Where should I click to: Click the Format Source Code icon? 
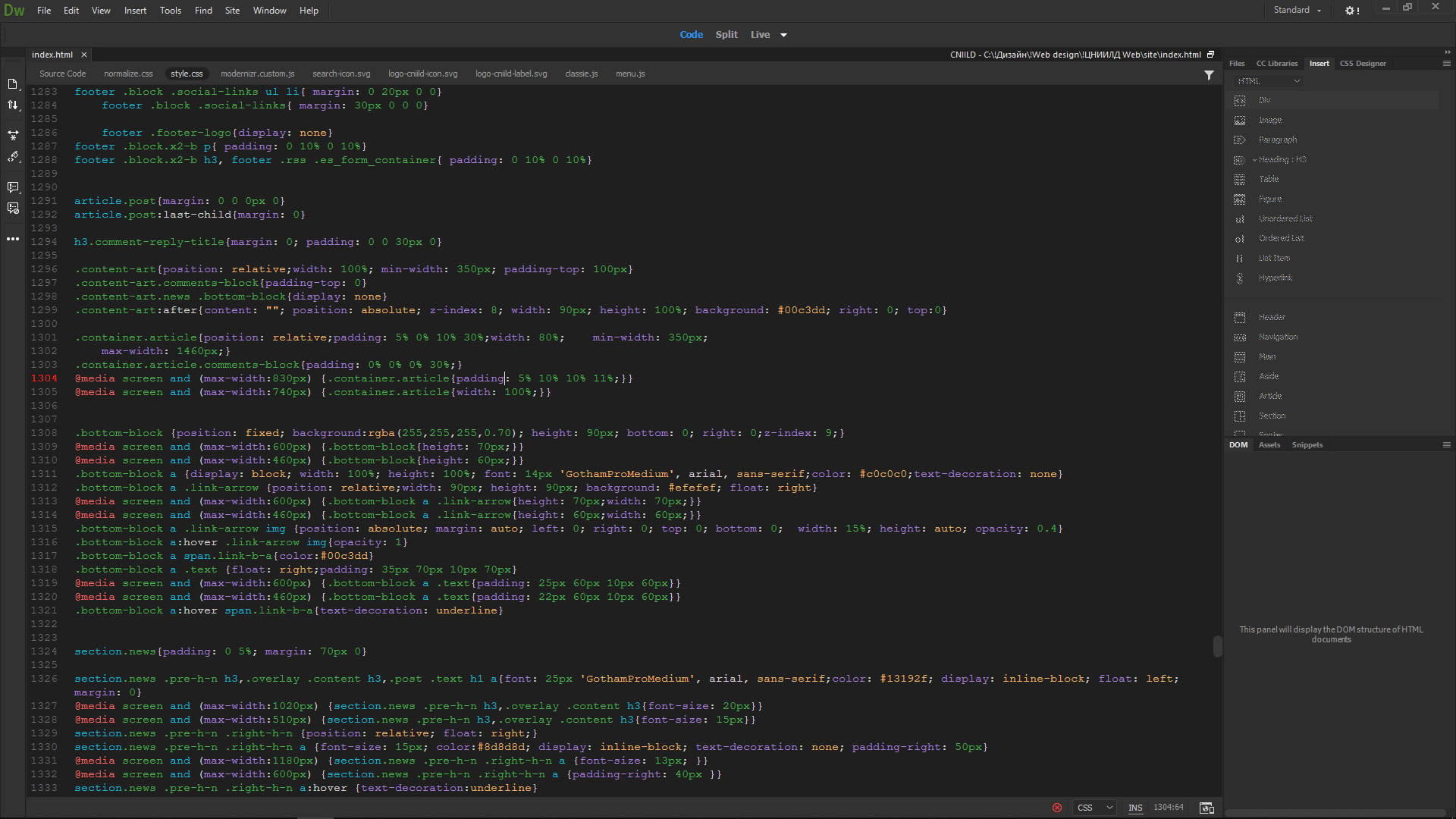tap(13, 156)
